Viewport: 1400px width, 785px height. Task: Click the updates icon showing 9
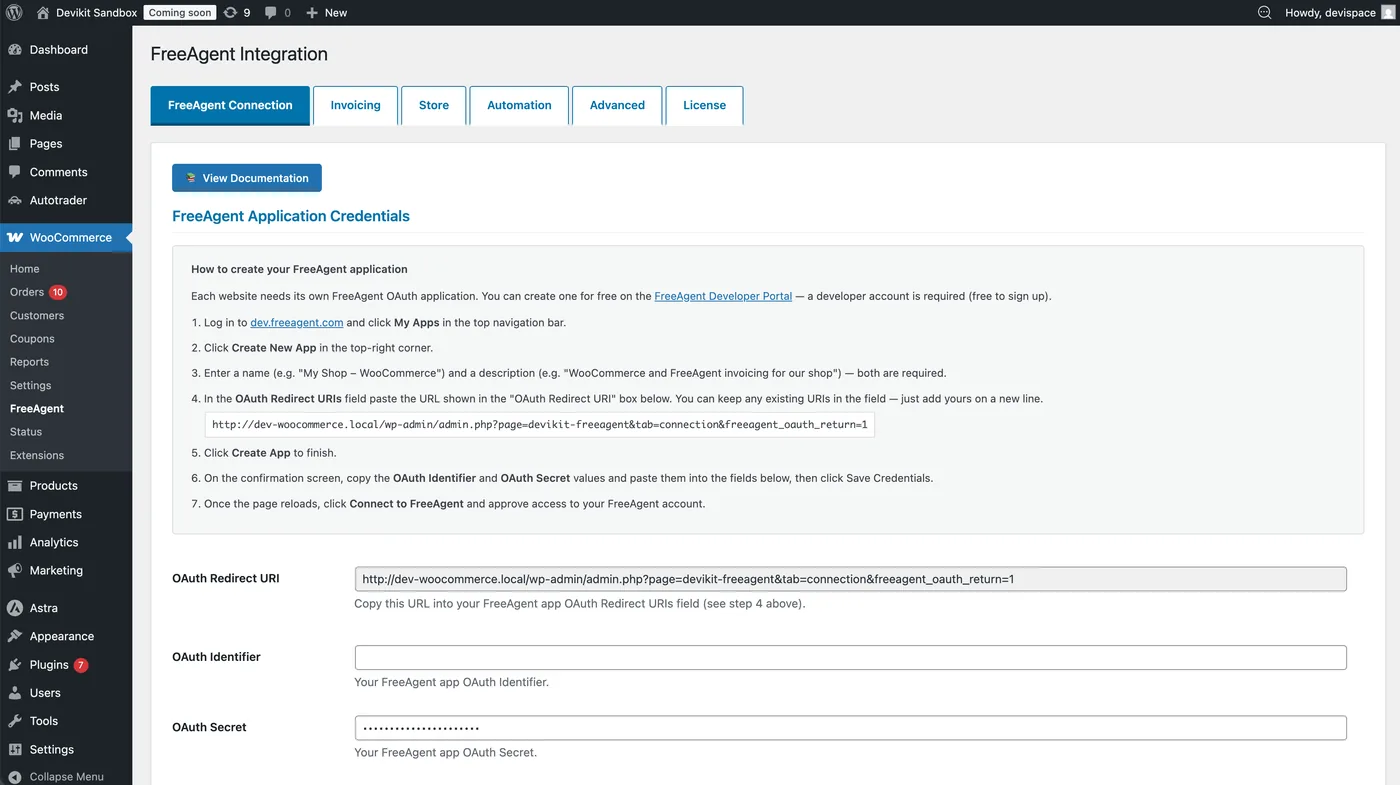(x=231, y=13)
